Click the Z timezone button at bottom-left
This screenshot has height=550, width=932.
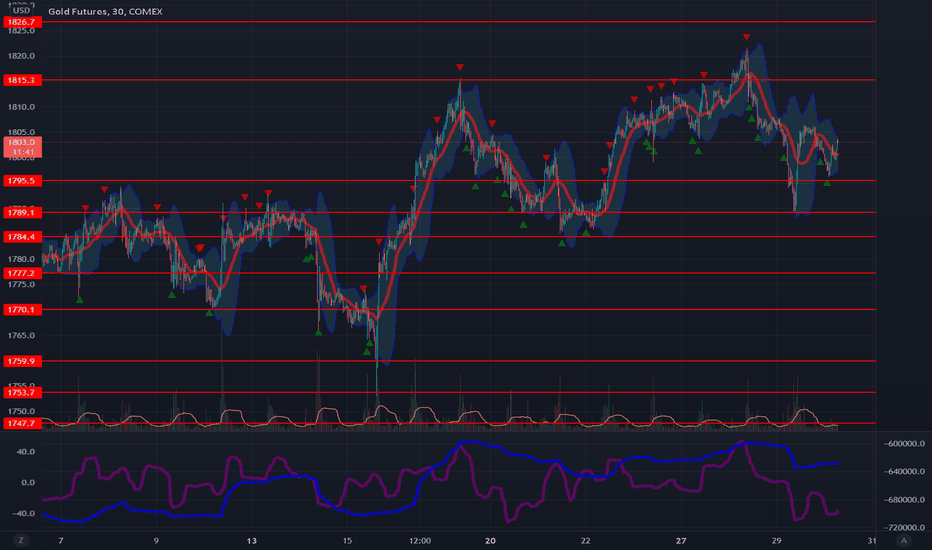pyautogui.click(x=21, y=540)
